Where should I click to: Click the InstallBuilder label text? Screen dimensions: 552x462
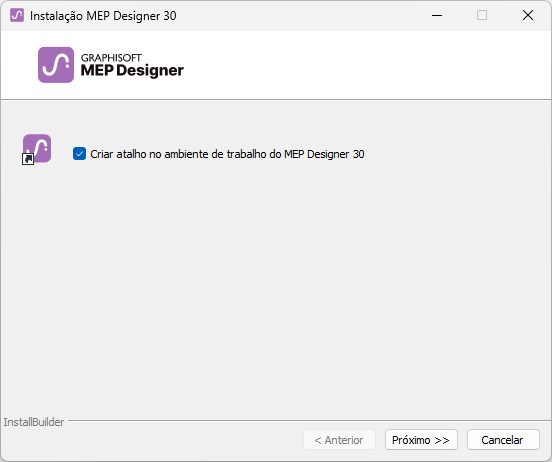34,422
